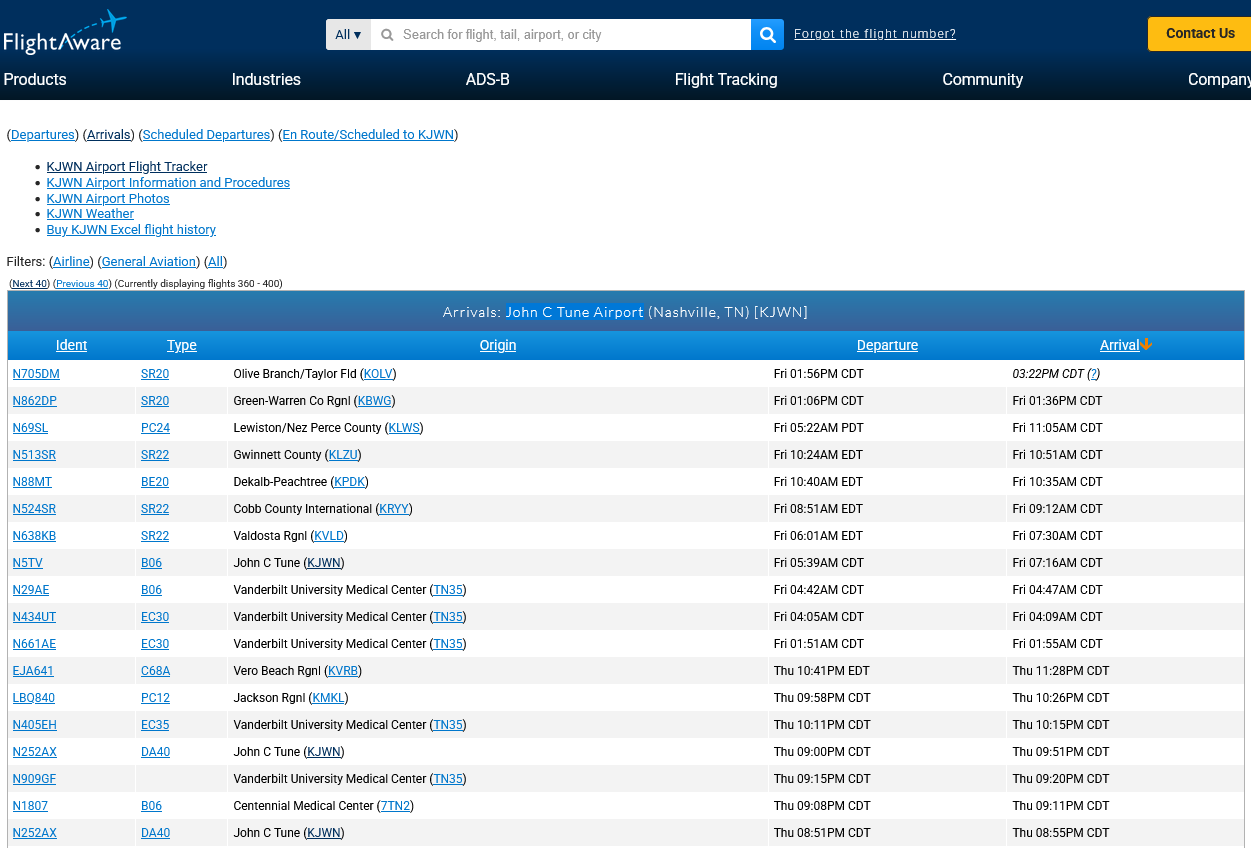Open flight N705DM details

[36, 374]
